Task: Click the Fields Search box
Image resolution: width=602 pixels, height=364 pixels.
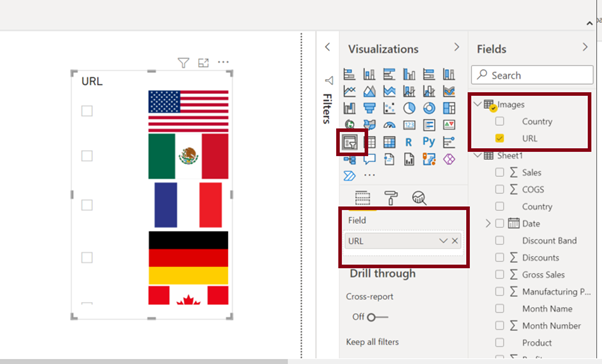Action: (x=532, y=75)
